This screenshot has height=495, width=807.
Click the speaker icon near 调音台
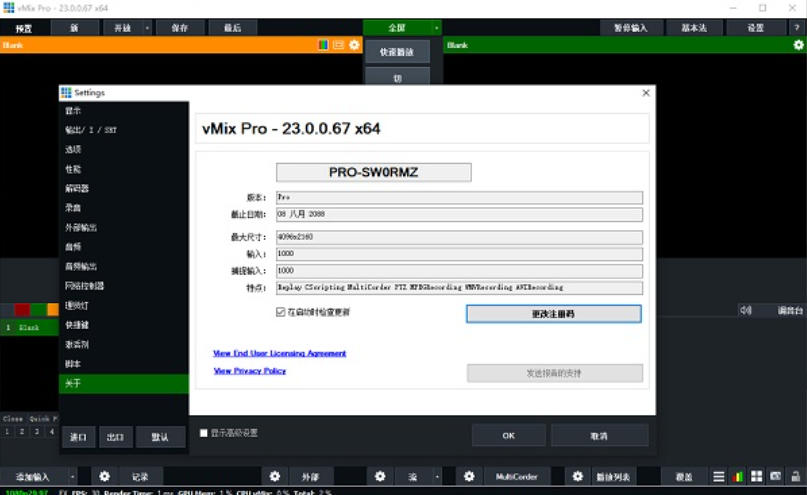pos(746,310)
